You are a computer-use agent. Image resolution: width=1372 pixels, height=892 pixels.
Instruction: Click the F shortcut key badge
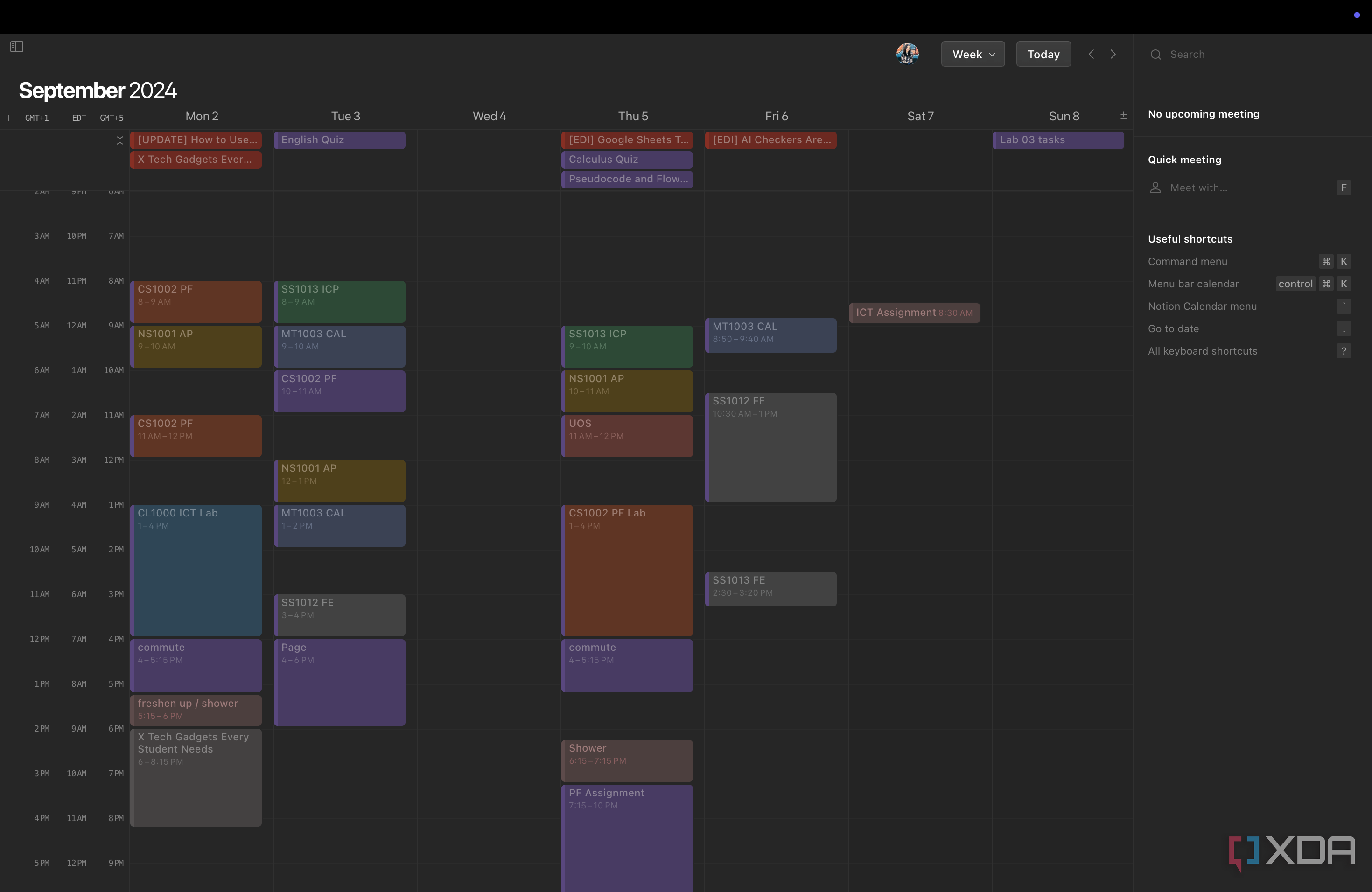click(1344, 188)
